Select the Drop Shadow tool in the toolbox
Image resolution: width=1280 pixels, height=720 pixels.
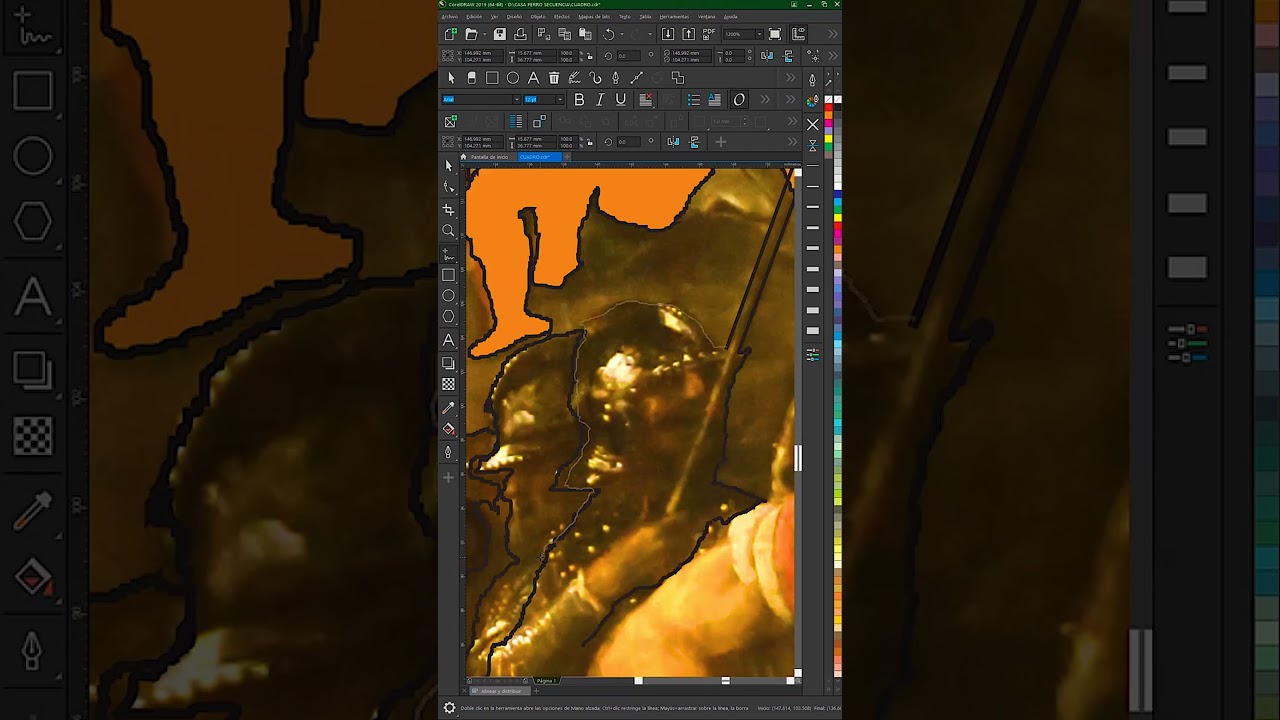click(x=449, y=363)
